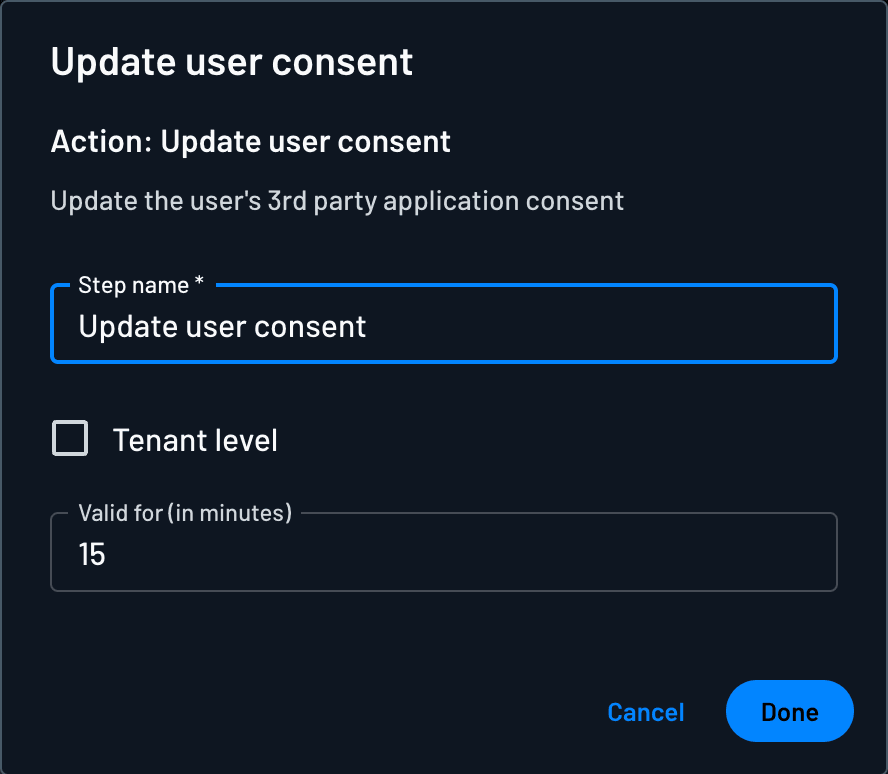Select the text Update user consent in the field
Screen dimensions: 888x774
click(223, 325)
